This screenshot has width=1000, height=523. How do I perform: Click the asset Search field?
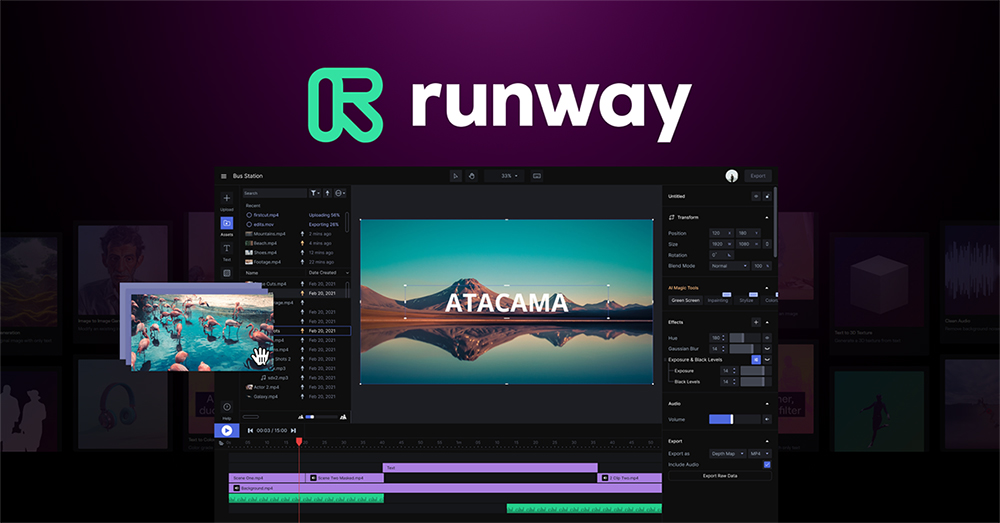click(x=275, y=193)
